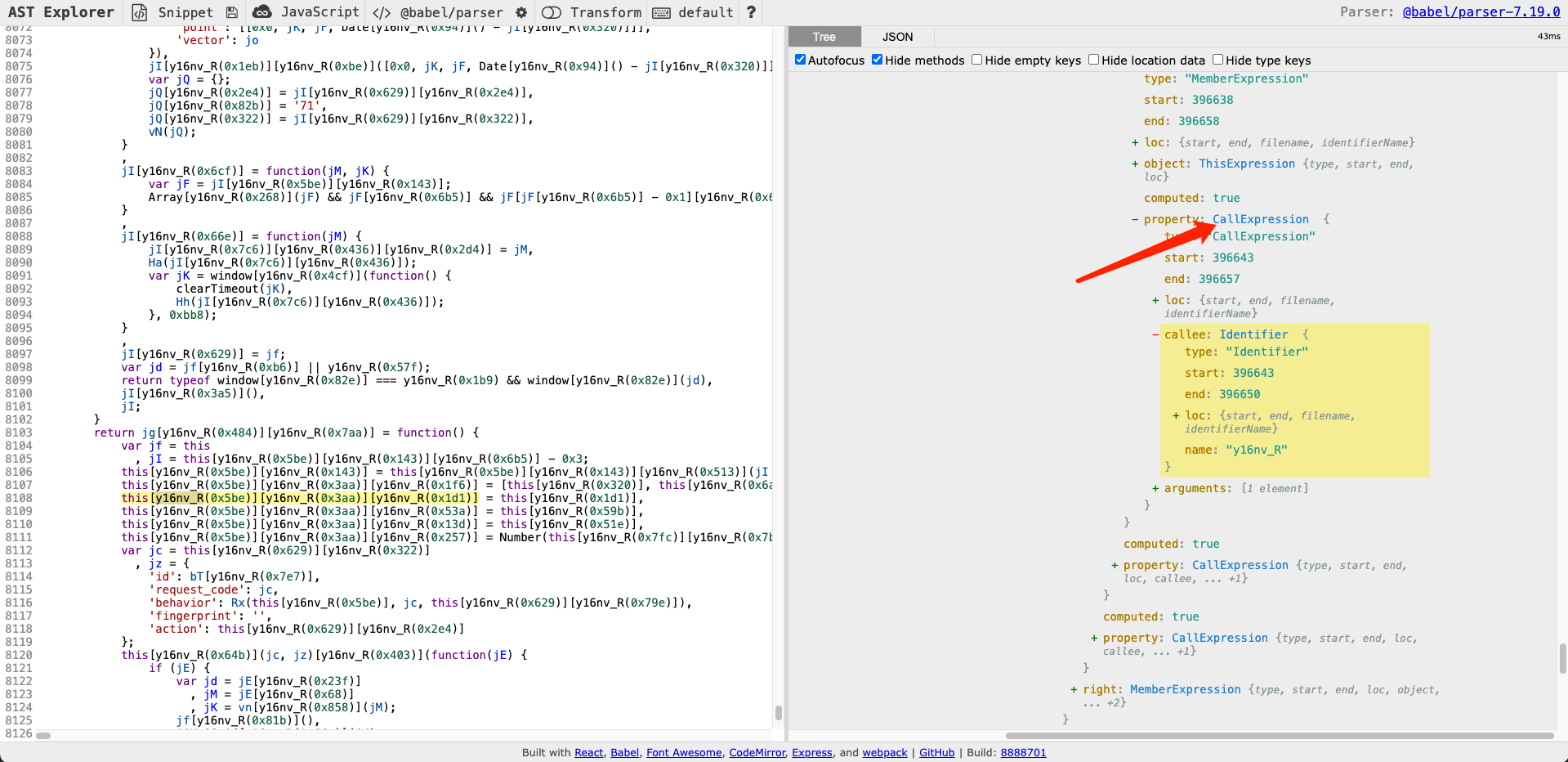
Task: Open parser settings gear icon
Action: click(x=521, y=12)
